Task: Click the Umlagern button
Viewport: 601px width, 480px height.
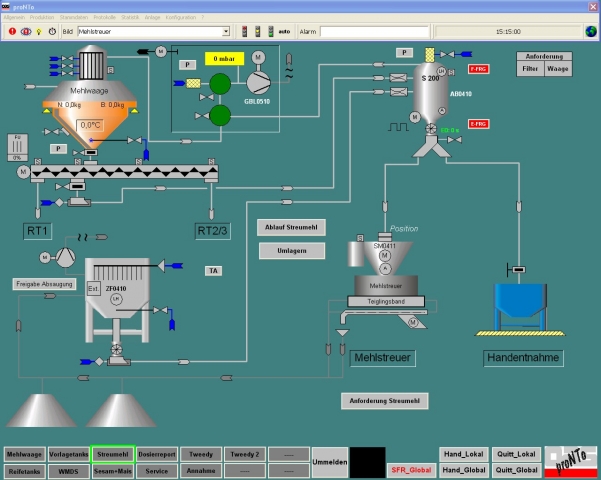Action: 292,251
